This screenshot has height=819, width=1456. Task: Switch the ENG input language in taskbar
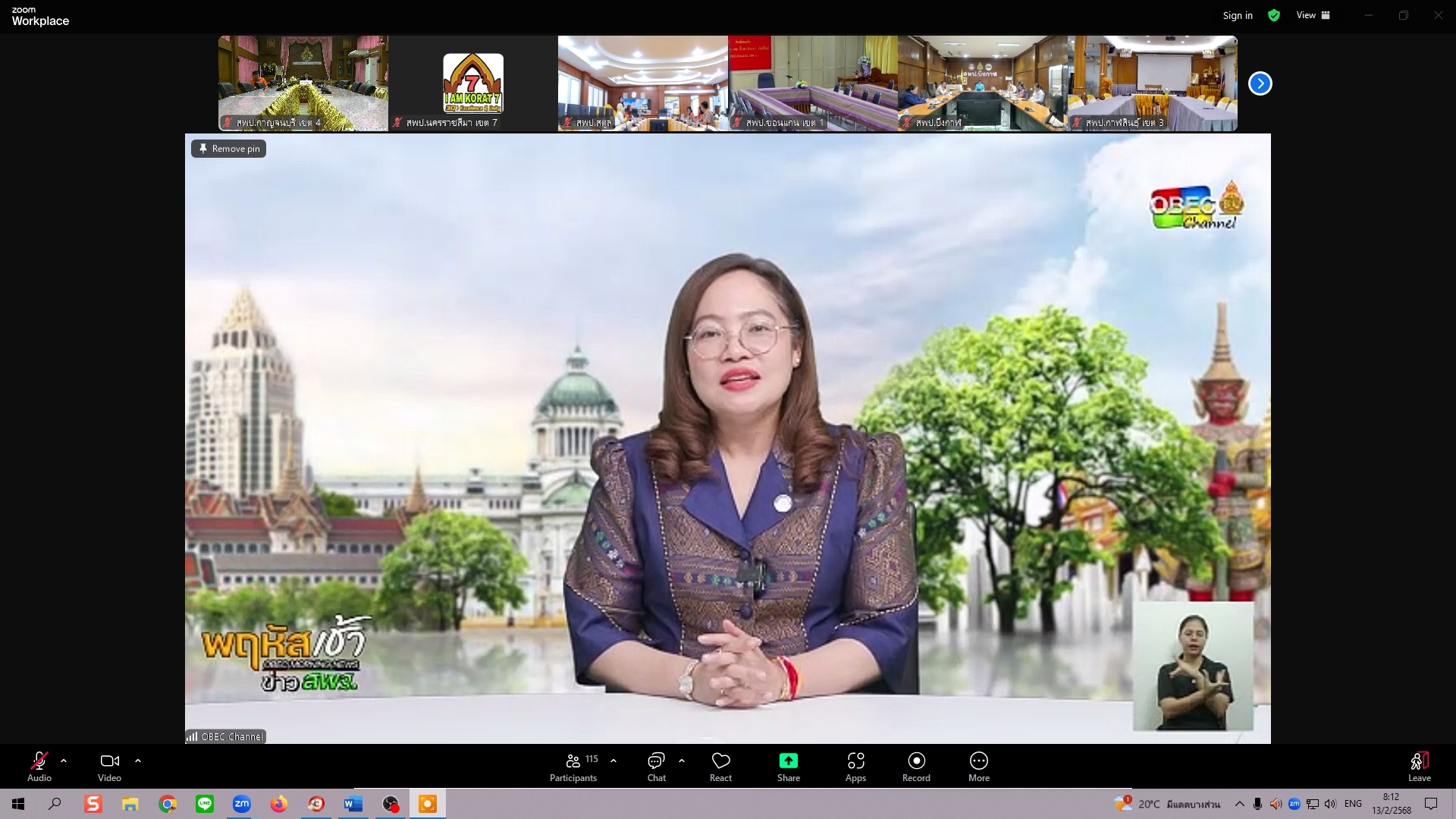pyautogui.click(x=1354, y=804)
